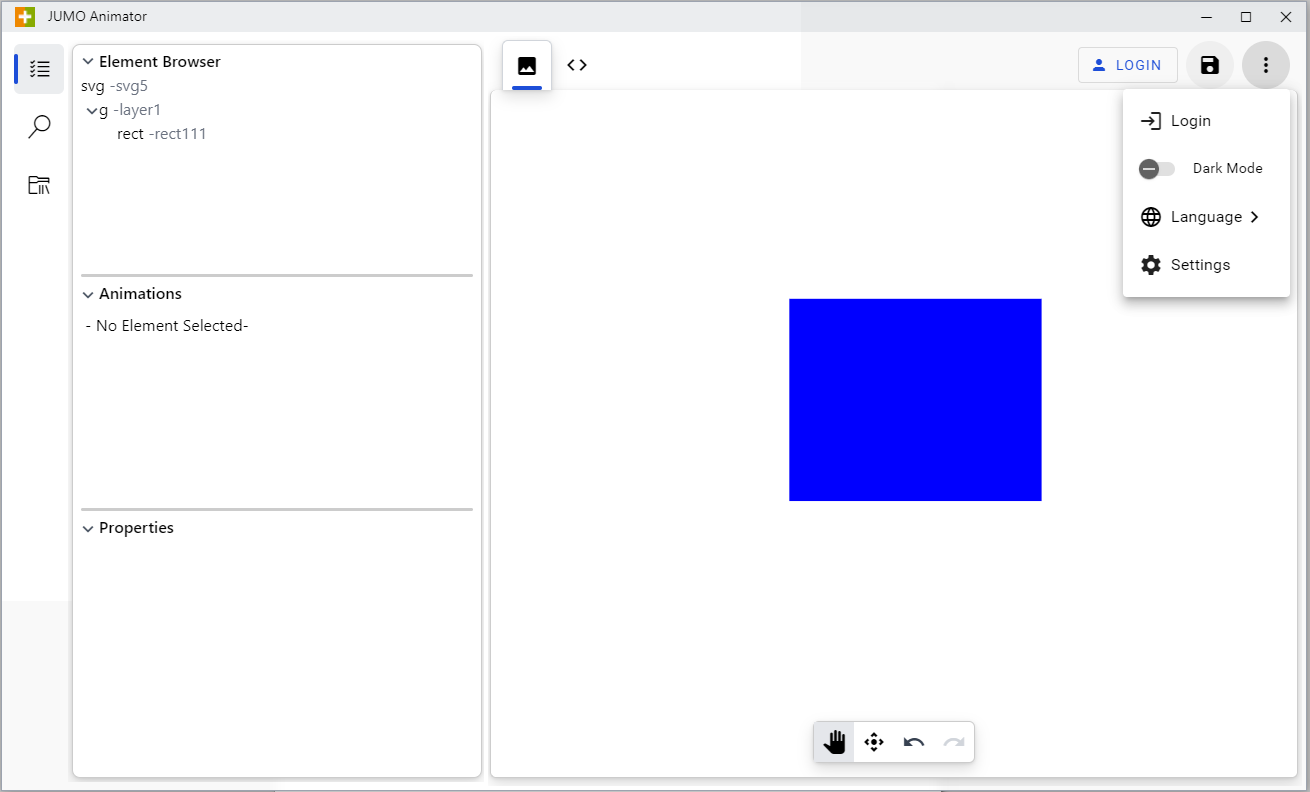Switch to the image preview tab
Screen dimensions: 1310x792
(527, 66)
